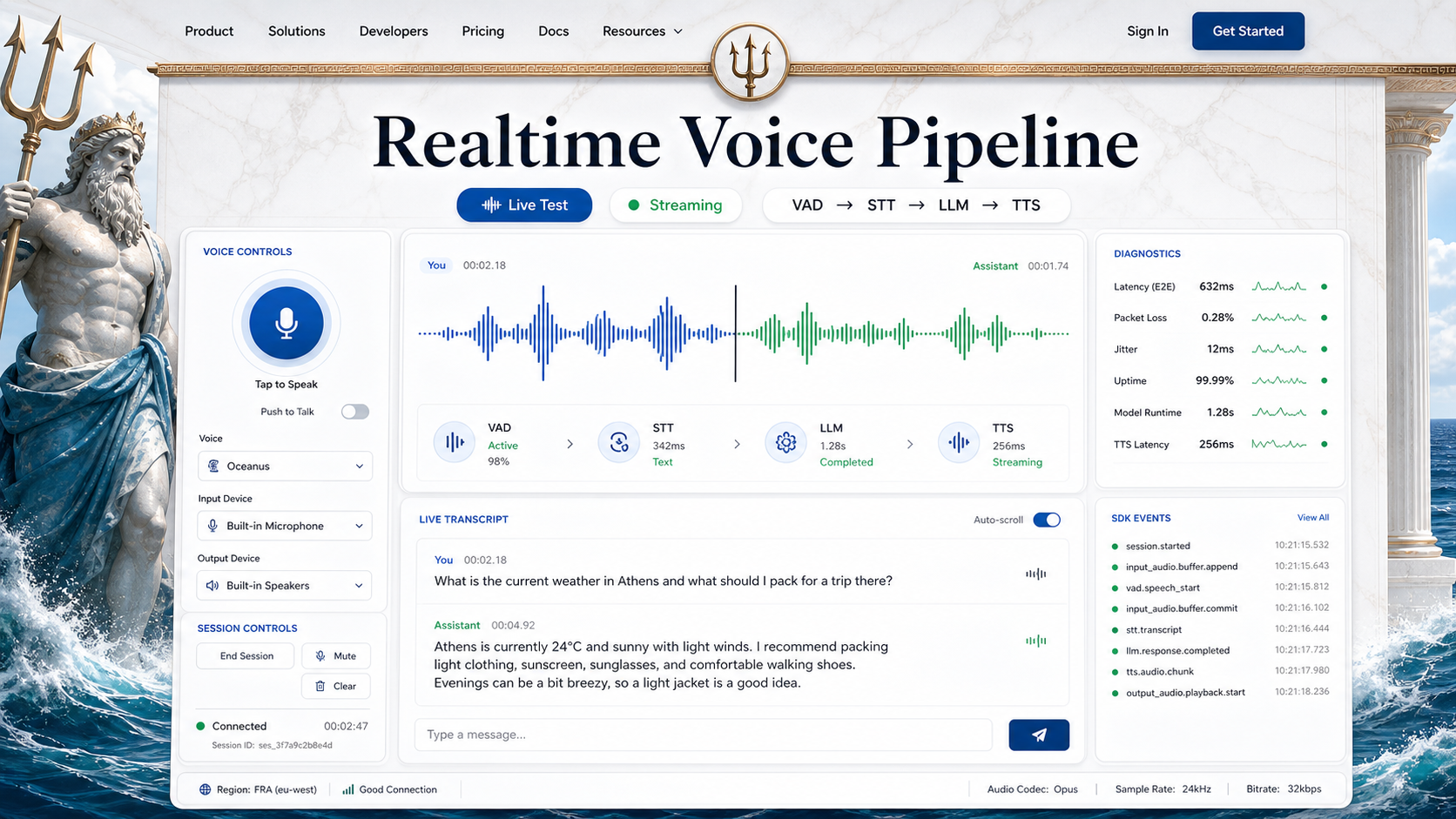This screenshot has height=819, width=1456.
Task: Click the trident logo emblem at top
Action: 750,62
